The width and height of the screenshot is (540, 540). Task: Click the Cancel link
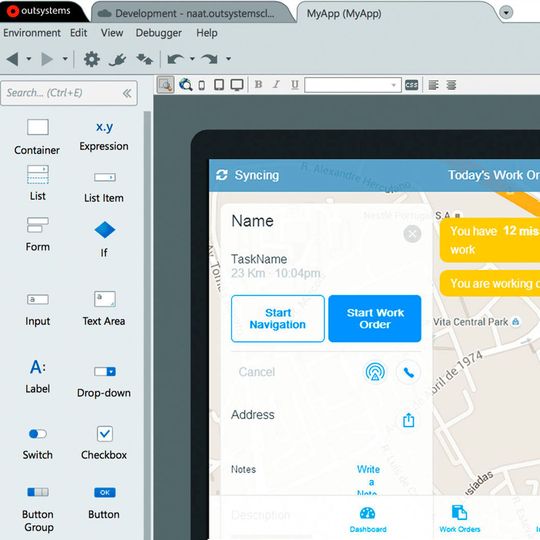coord(257,372)
